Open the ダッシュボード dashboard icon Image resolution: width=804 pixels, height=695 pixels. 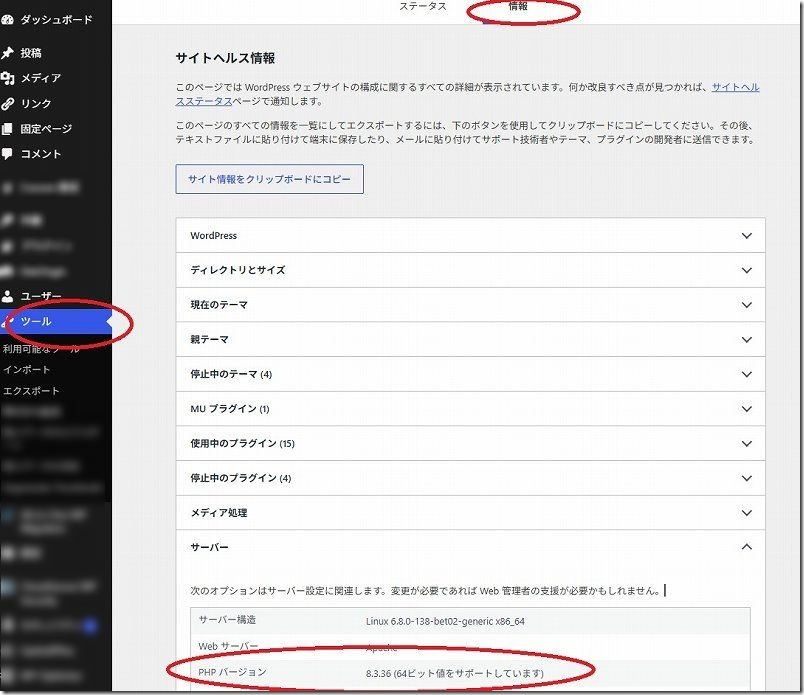(7, 20)
